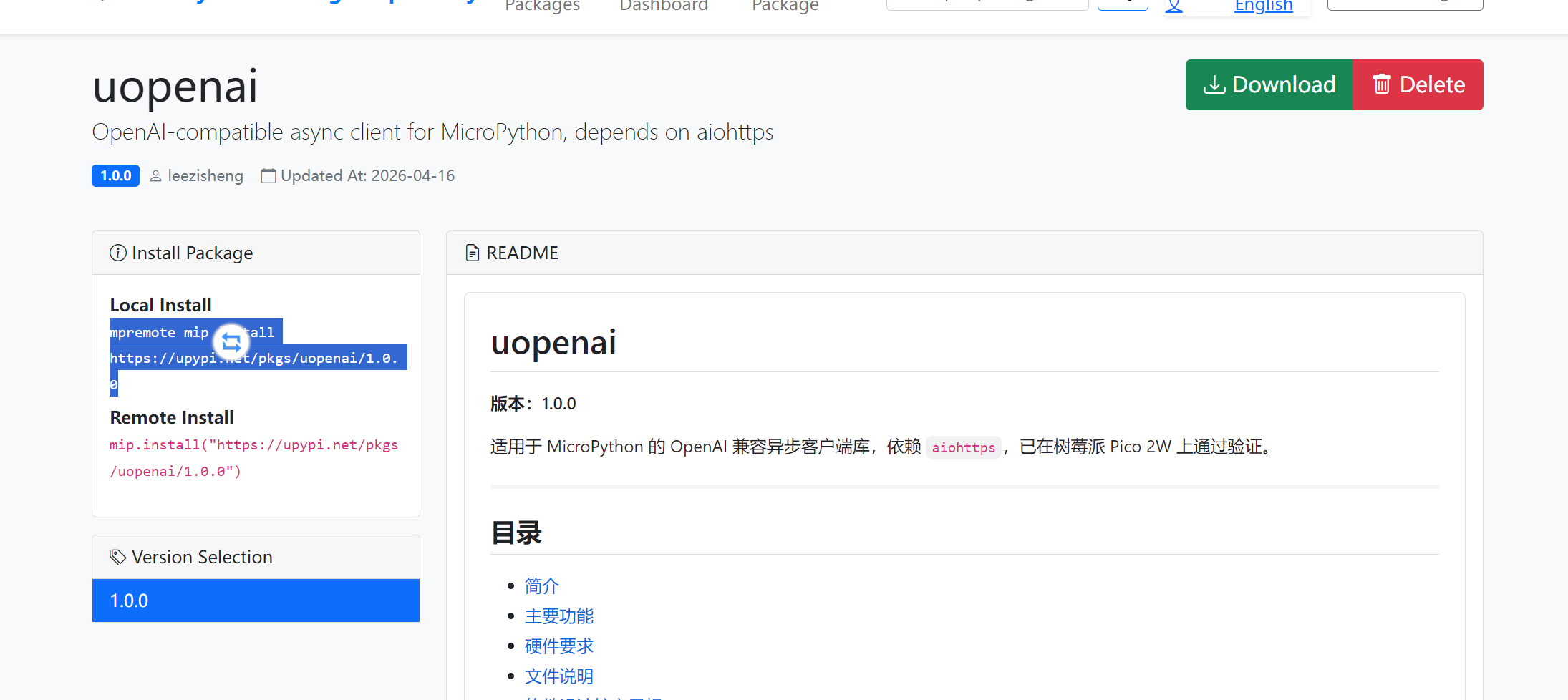Click the author name leezisheng
Viewport: 1568px width, 700px height.
[x=205, y=176]
